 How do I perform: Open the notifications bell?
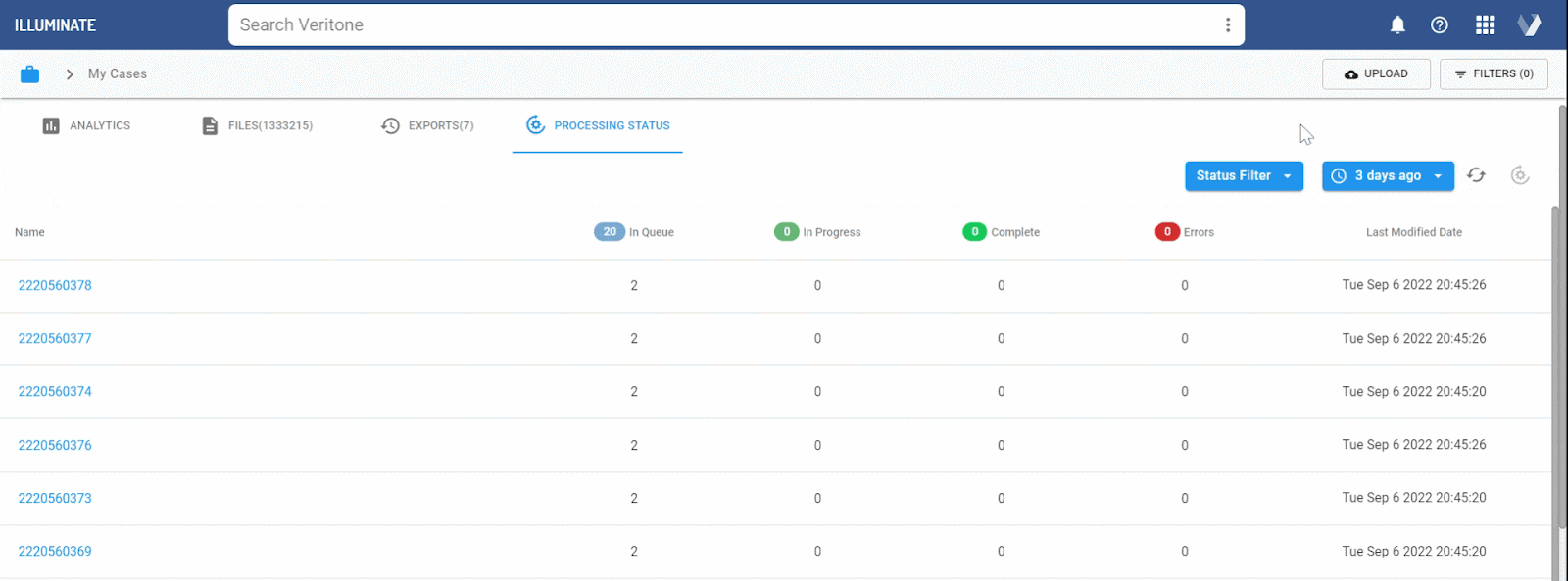[1397, 25]
